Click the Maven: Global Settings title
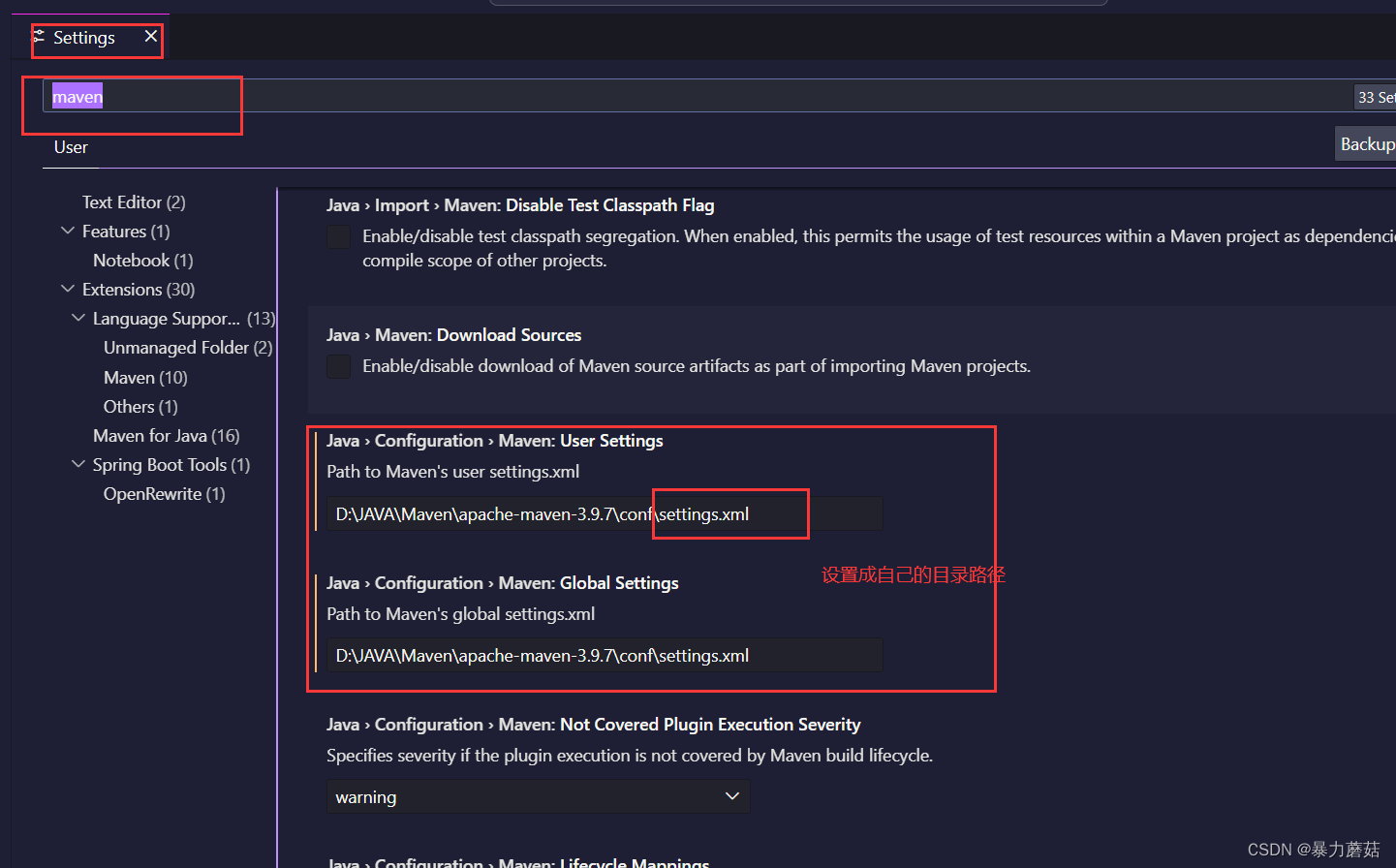The height and width of the screenshot is (868, 1396). tap(502, 583)
